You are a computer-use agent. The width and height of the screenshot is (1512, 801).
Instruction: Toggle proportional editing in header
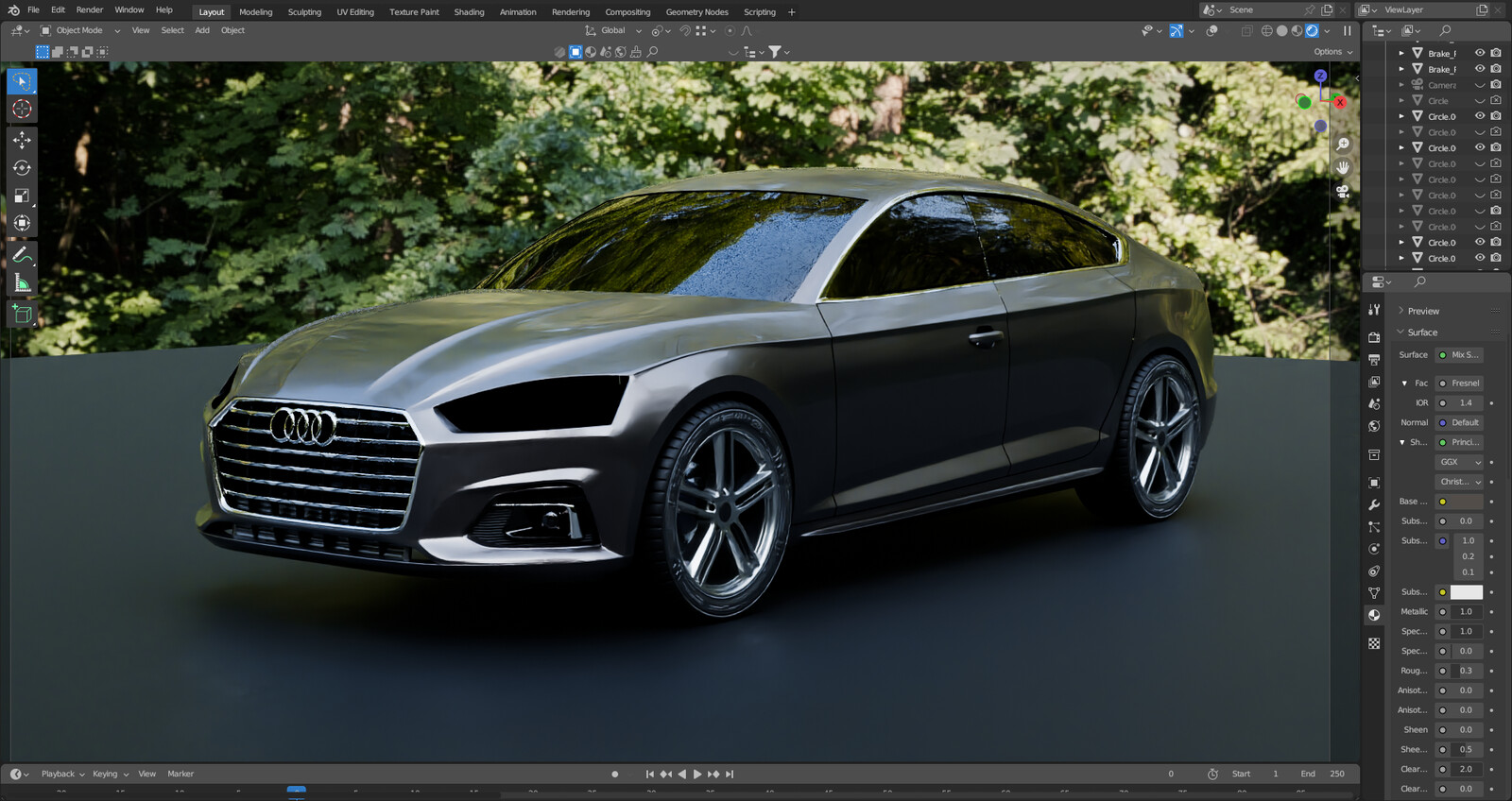click(x=730, y=30)
